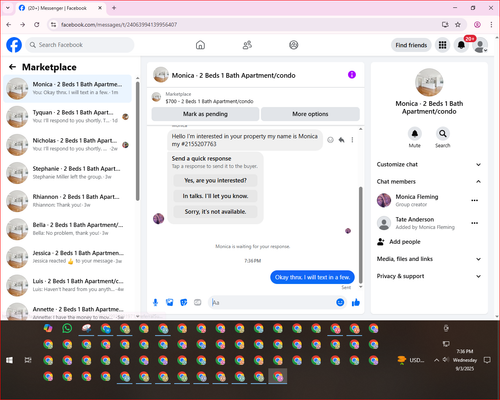Viewport: 500px width, 400px height.
Task: Click More options button
Action: (310, 114)
